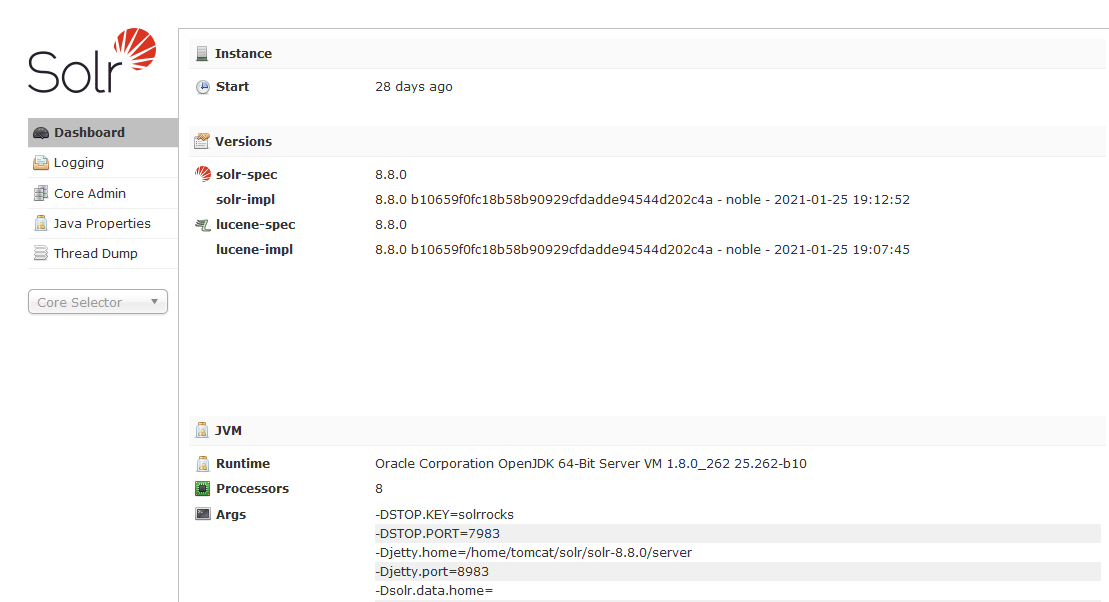Open the Dashboard page
Screen dimensions: 1109x602
click(x=103, y=133)
